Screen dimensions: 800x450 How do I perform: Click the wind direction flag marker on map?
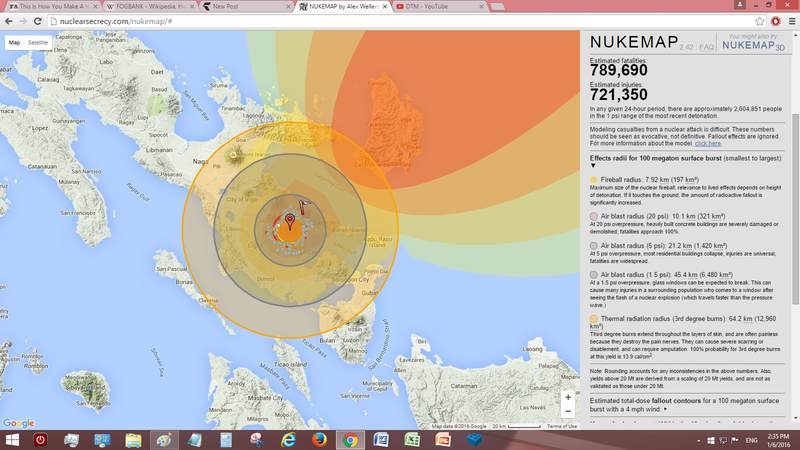pyautogui.click(x=304, y=207)
